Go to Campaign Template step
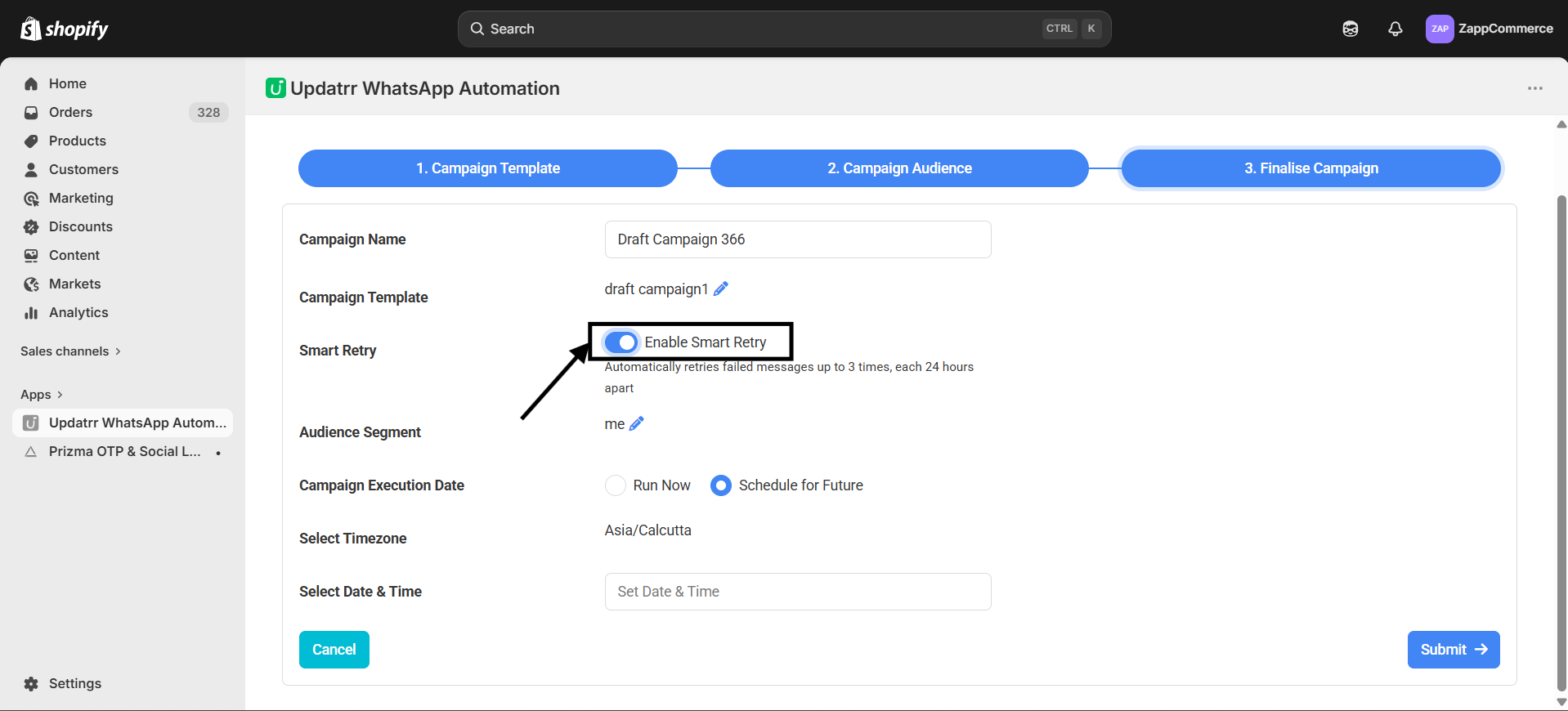The height and width of the screenshot is (711, 1568). pyautogui.click(x=487, y=168)
